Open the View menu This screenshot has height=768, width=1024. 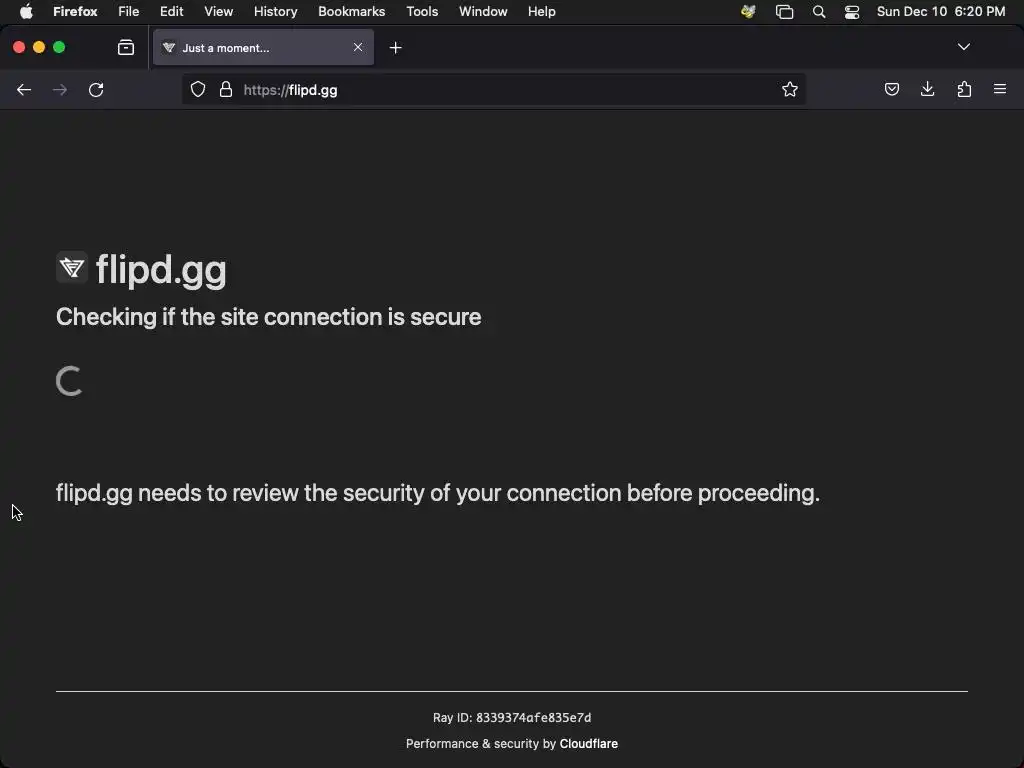click(x=219, y=11)
